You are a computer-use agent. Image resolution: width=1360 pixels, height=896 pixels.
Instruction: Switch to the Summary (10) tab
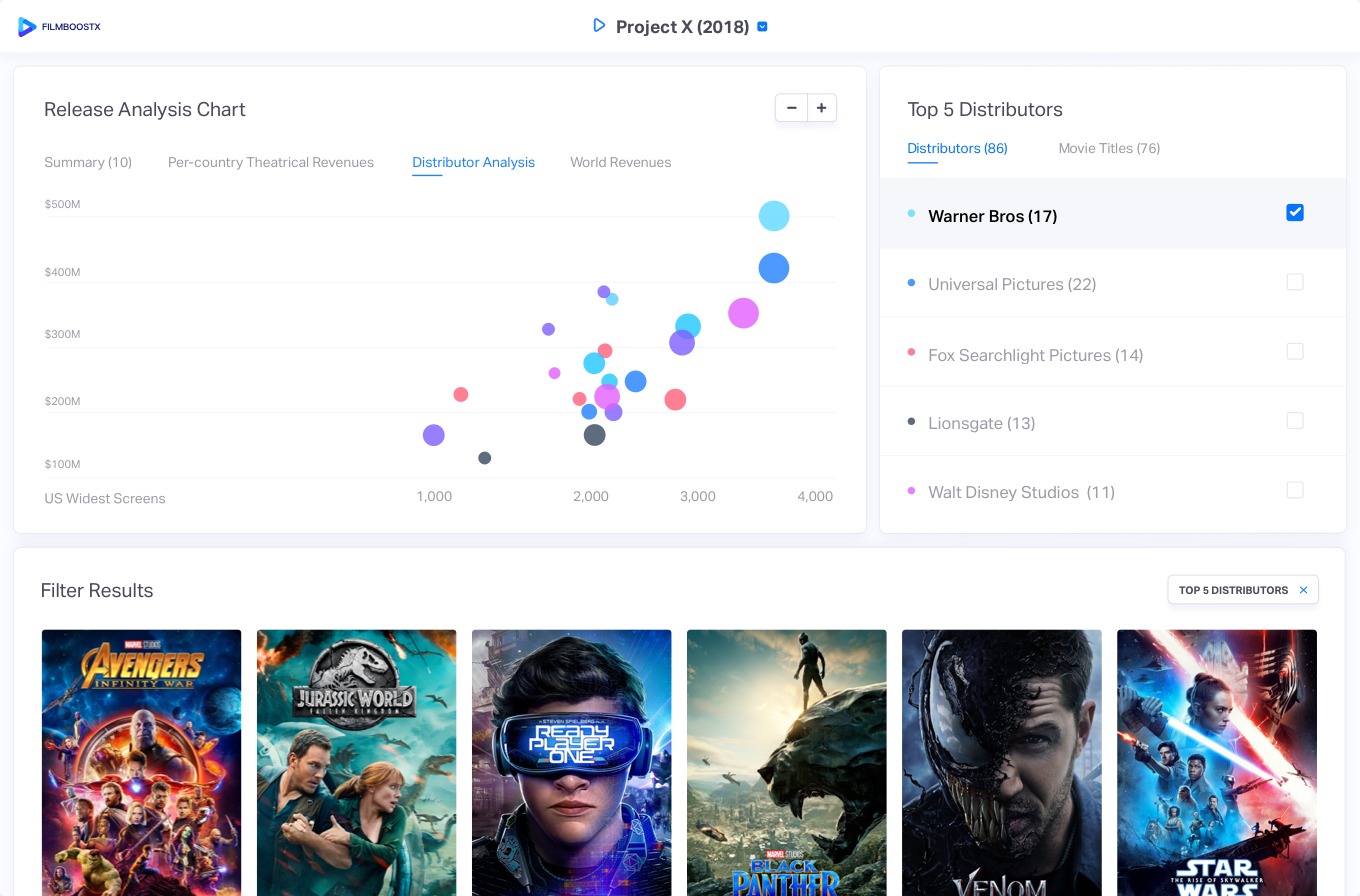[x=88, y=162]
